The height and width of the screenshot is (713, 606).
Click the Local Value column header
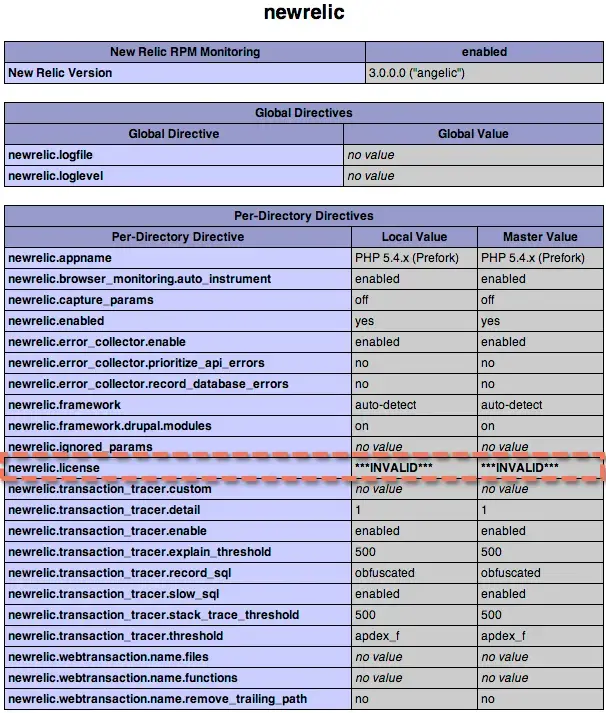click(412, 237)
